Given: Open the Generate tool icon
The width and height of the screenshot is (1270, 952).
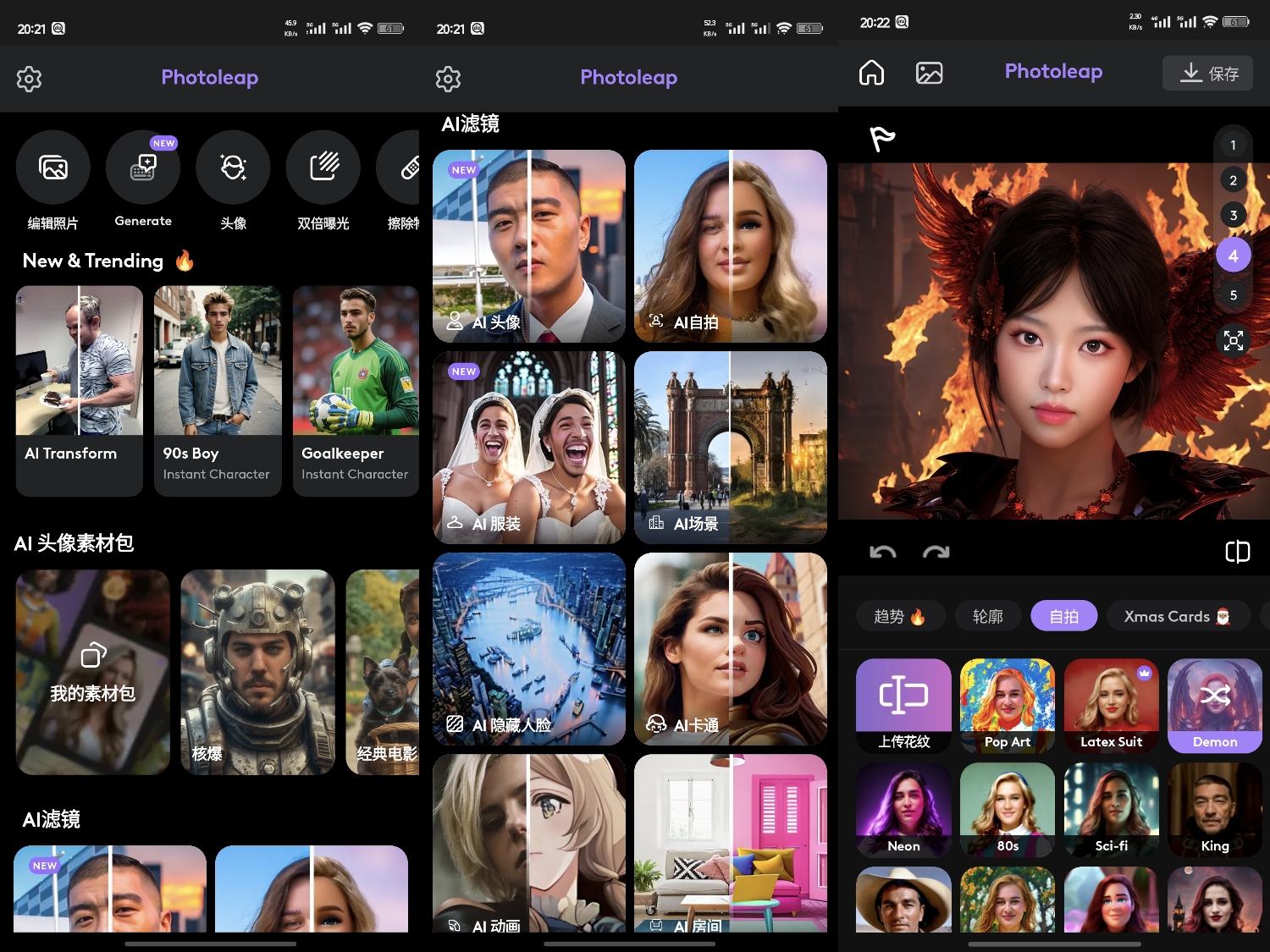Looking at the screenshot, I should [x=143, y=168].
